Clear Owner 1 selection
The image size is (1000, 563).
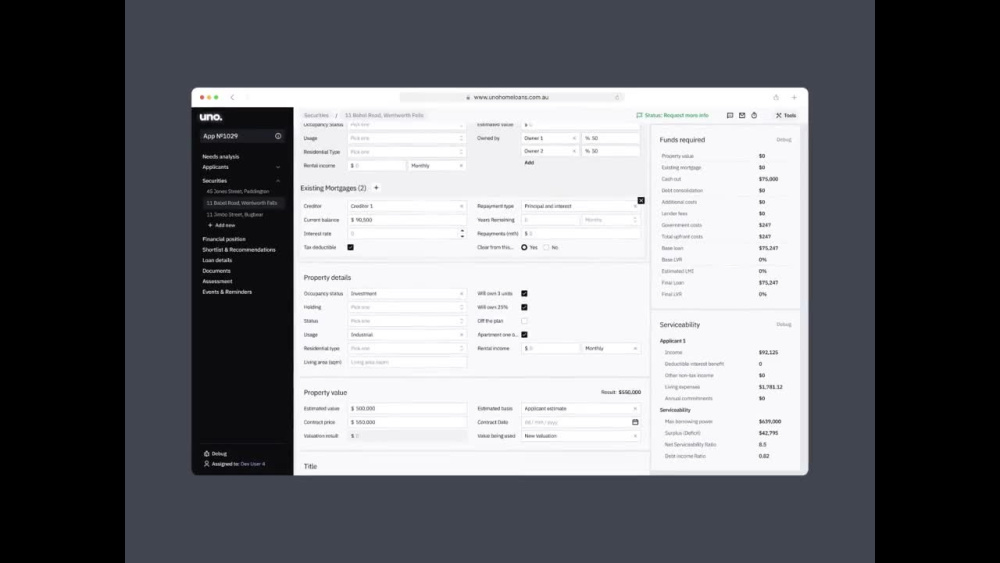573,138
